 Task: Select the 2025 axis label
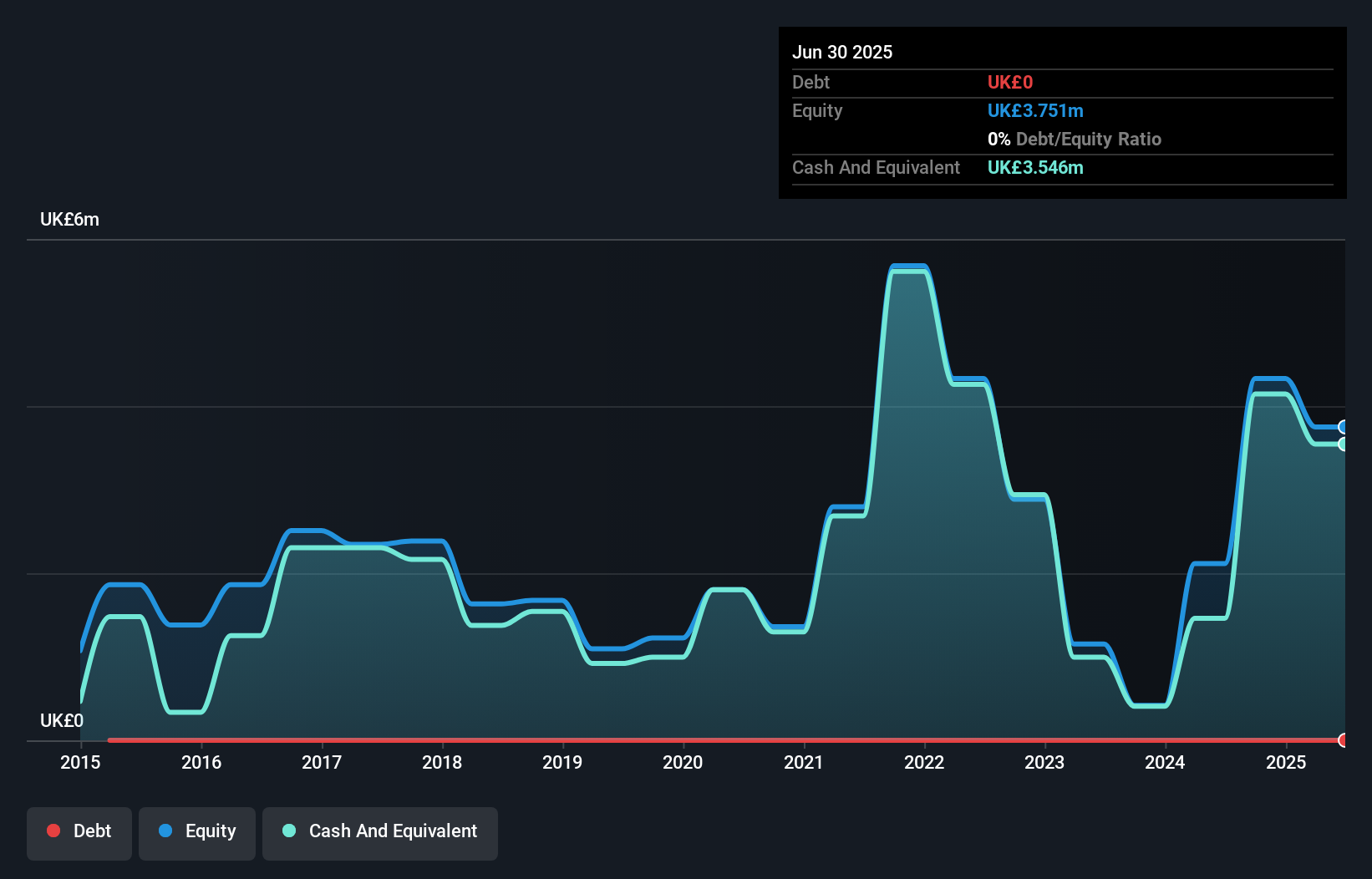click(1286, 762)
